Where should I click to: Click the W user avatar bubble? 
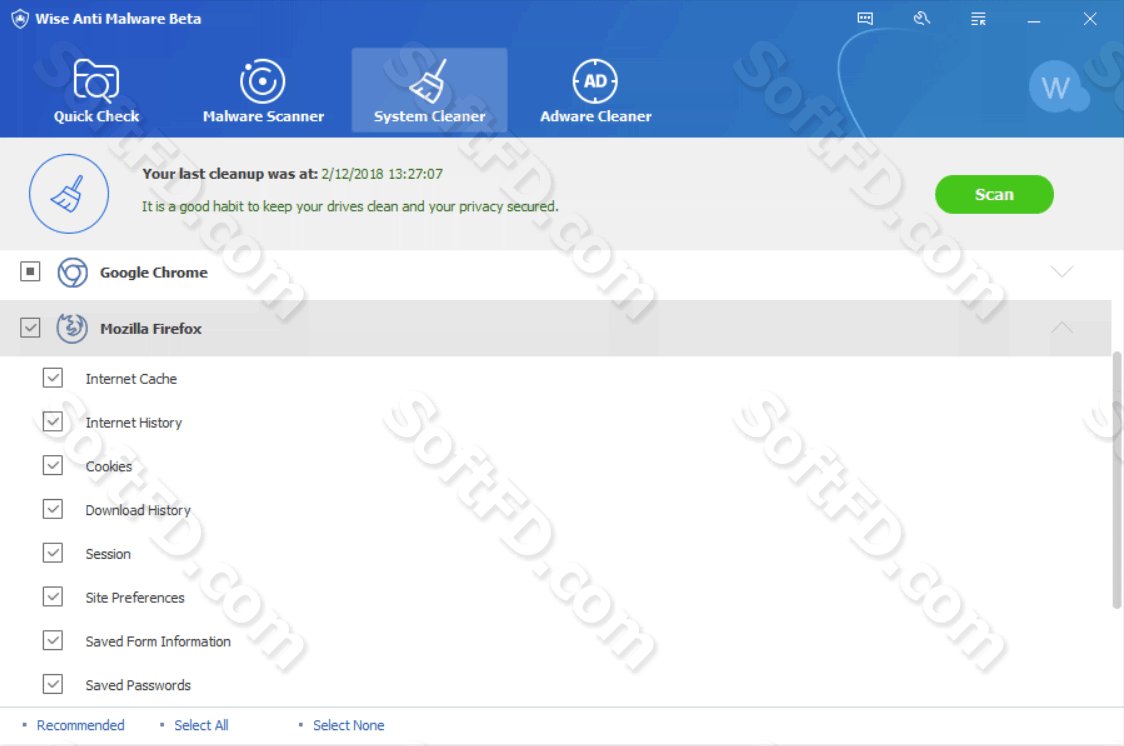[1057, 87]
